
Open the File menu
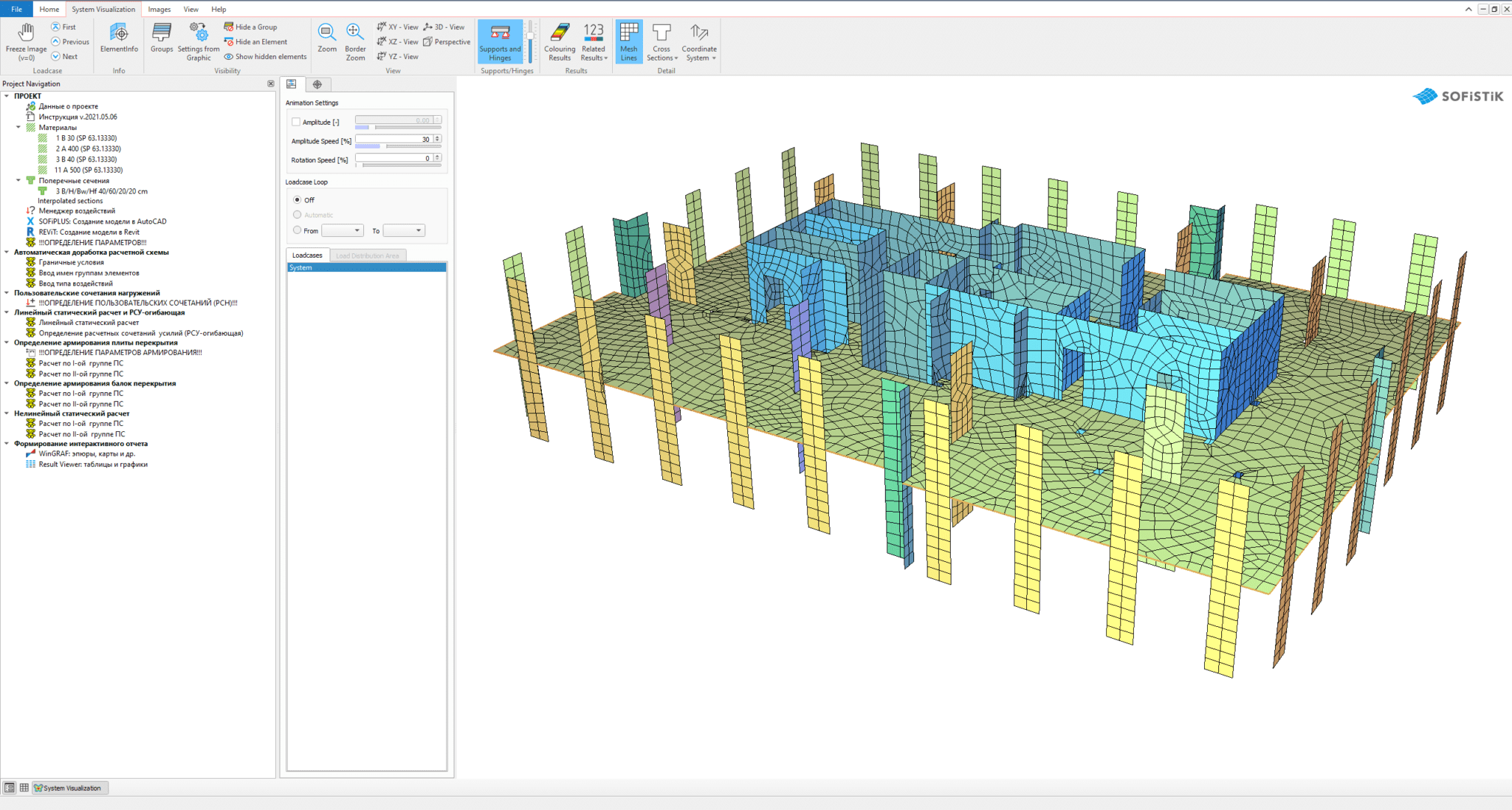[x=16, y=9]
